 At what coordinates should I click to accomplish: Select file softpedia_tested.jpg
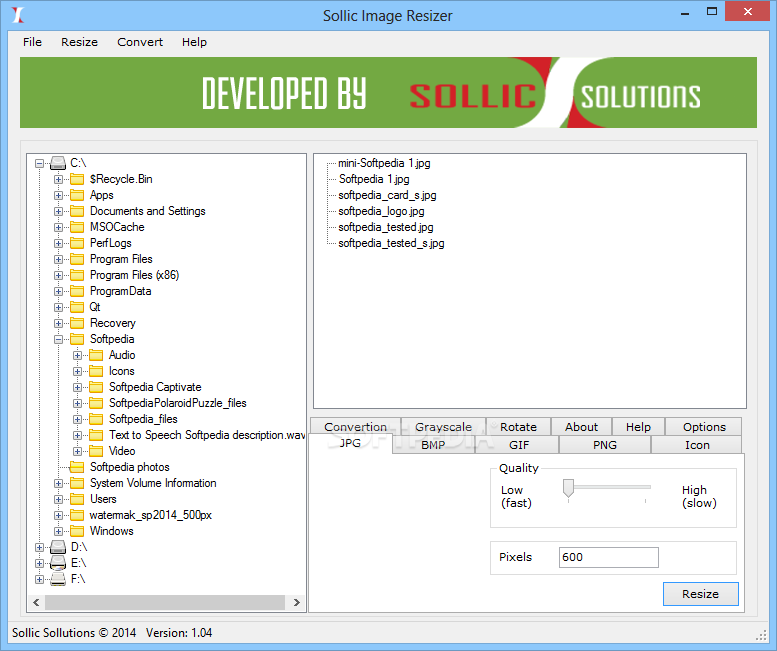click(x=386, y=227)
